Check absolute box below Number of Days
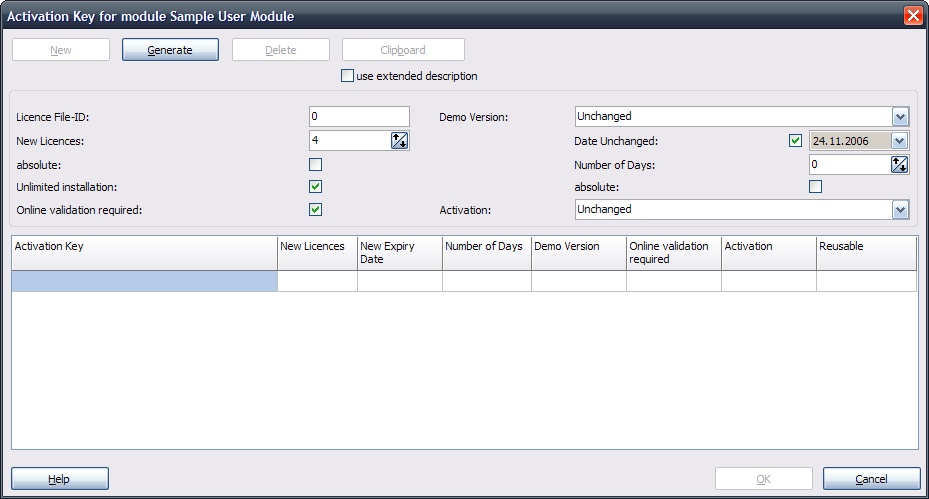Viewport: 929px width, 499px height. point(815,187)
